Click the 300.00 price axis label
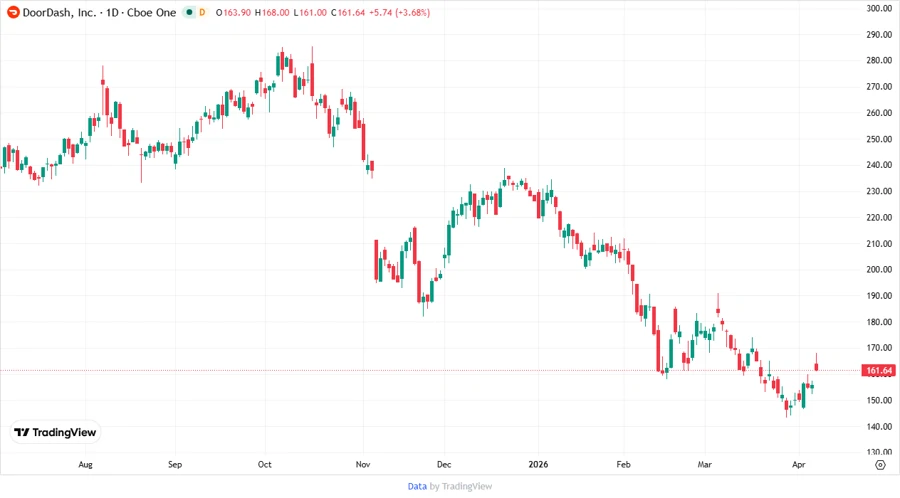The image size is (900, 498). 879,8
